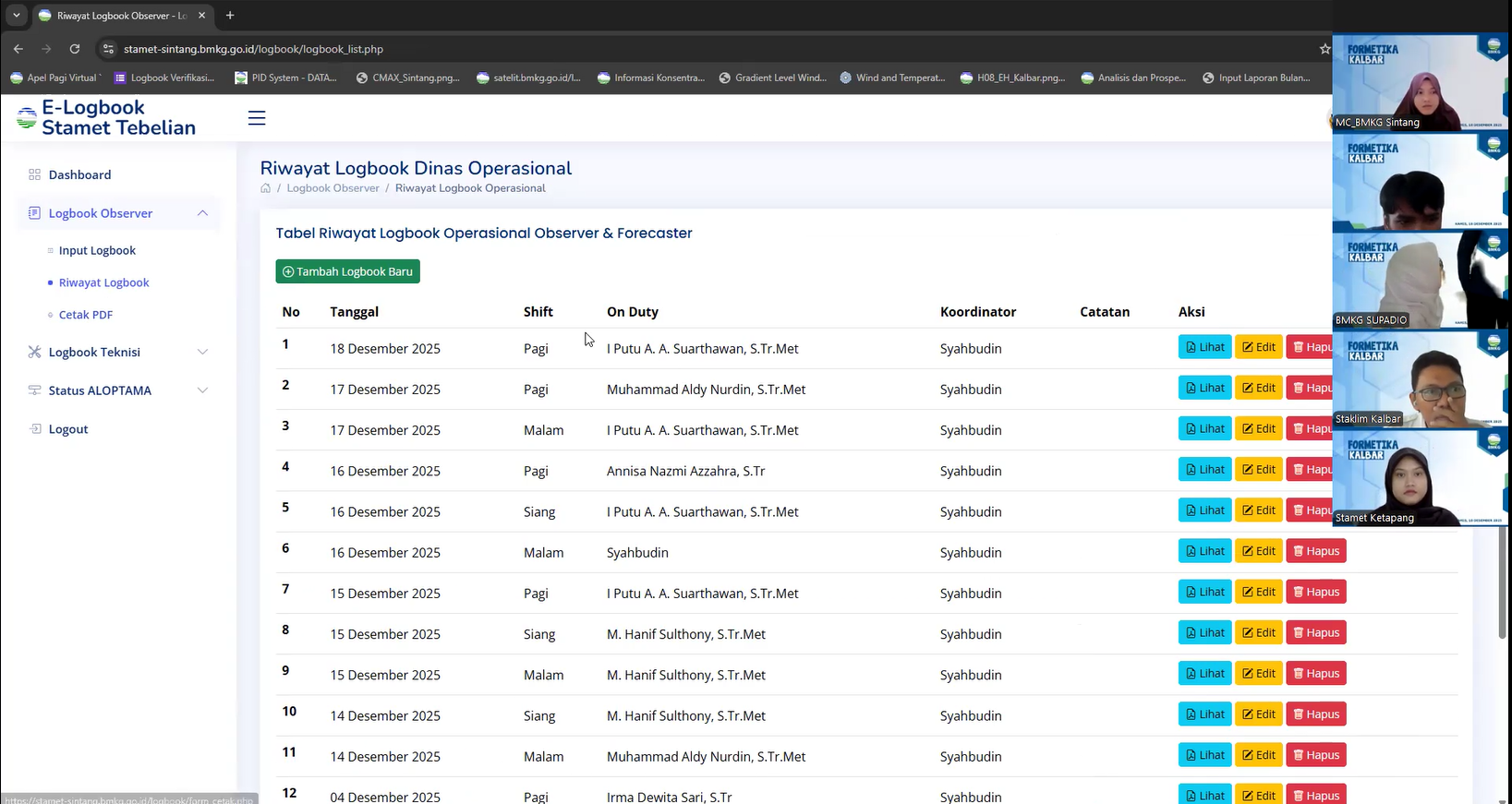Click the Dashboard grid icon in sidebar
This screenshot has height=804, width=1512.
(x=35, y=174)
